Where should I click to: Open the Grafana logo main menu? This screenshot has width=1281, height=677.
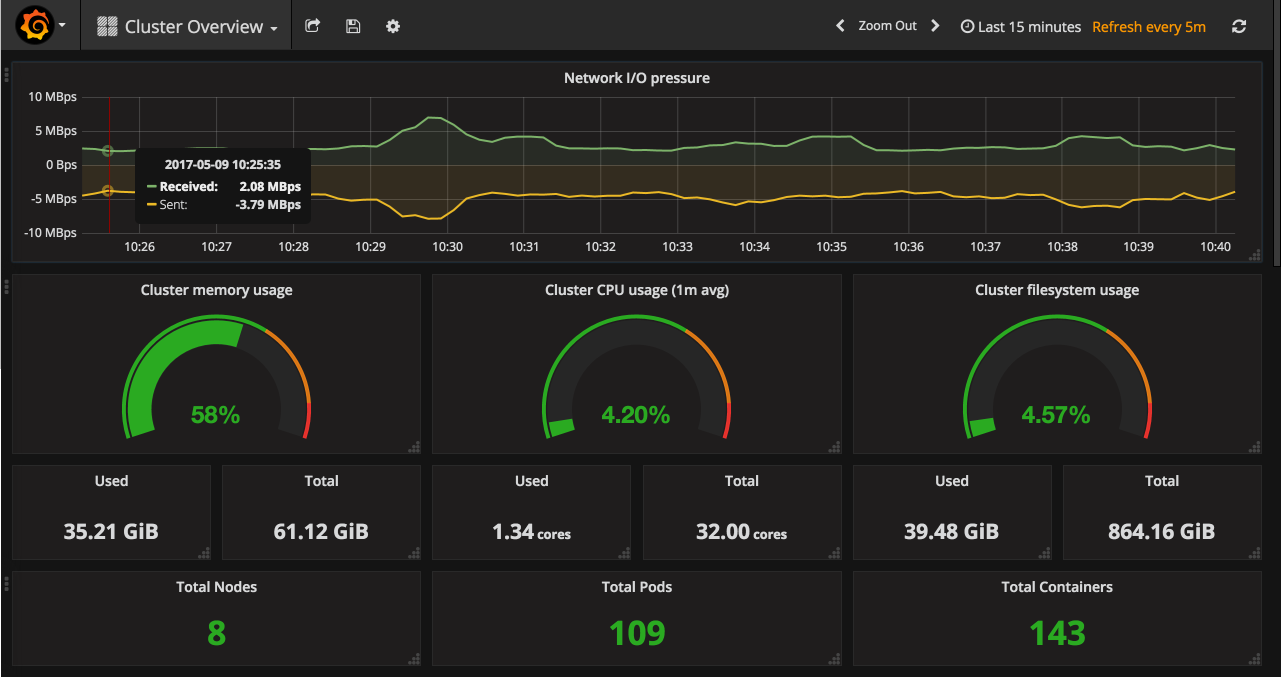34,26
